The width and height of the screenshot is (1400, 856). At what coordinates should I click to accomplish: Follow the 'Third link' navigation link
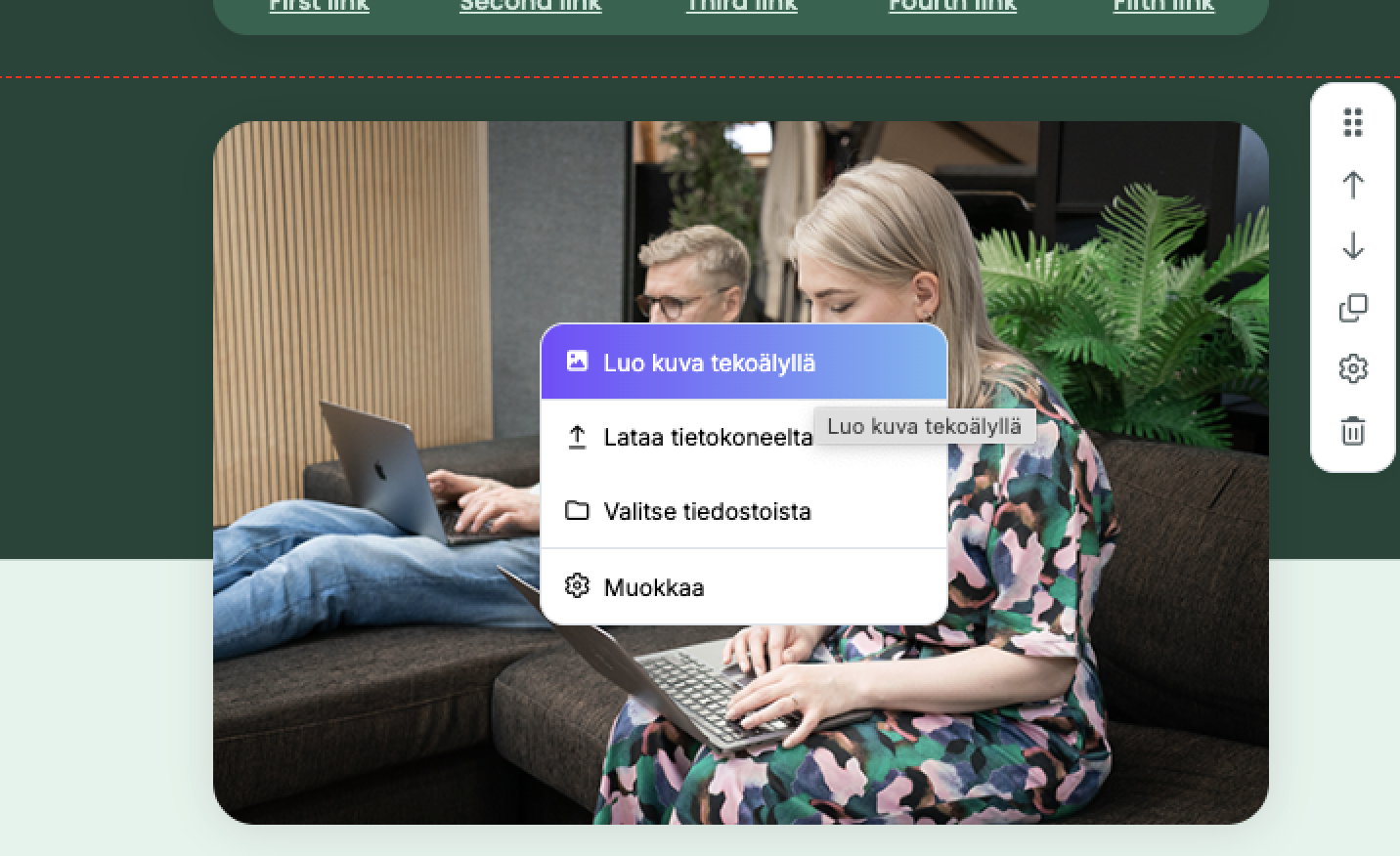(742, 6)
